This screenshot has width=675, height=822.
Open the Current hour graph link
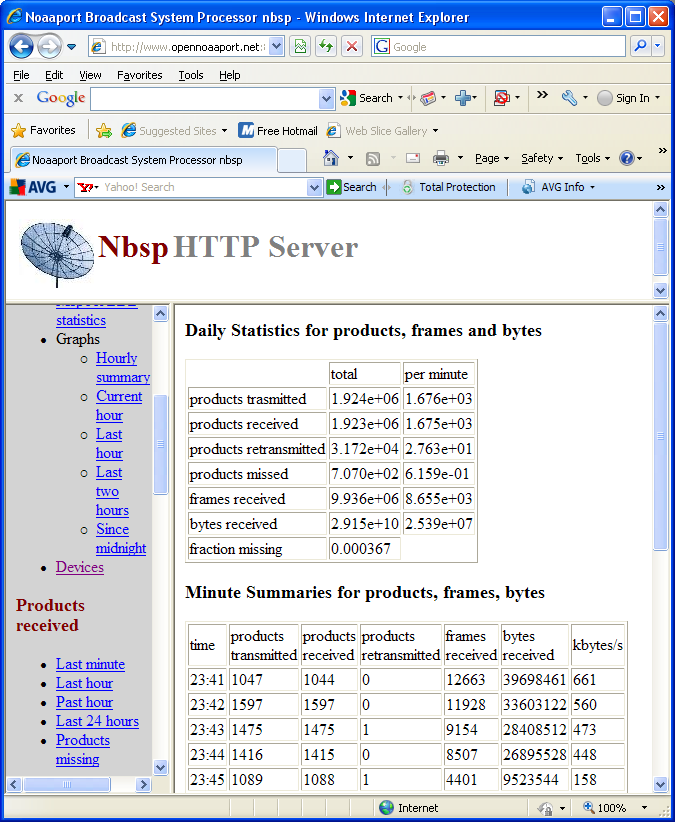(x=119, y=406)
